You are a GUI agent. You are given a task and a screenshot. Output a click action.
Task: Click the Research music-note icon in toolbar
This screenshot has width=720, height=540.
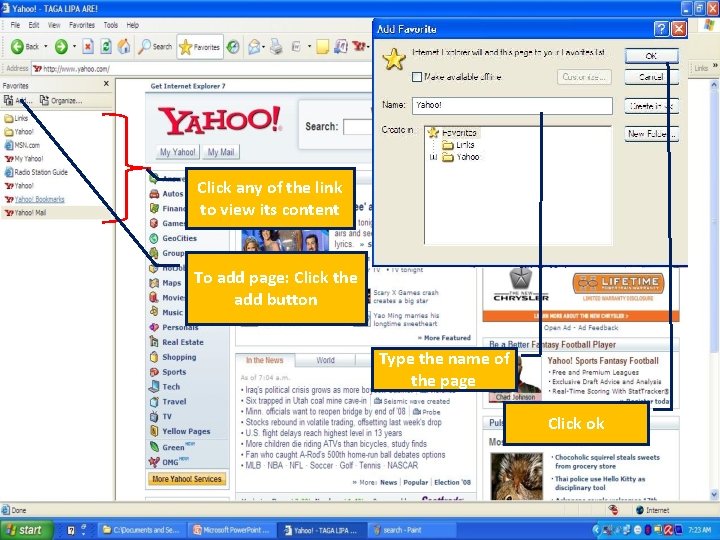point(341,46)
